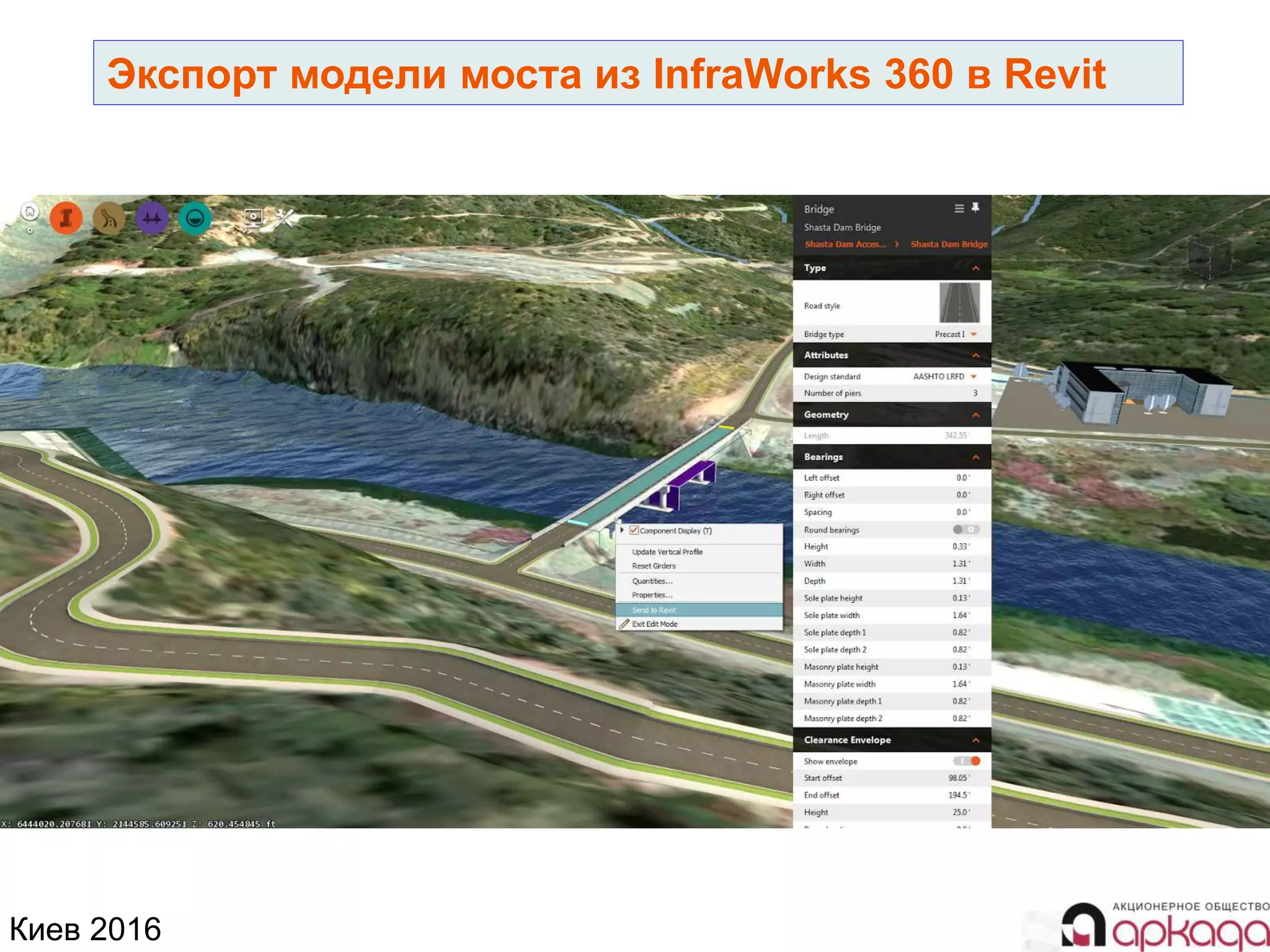
Task: Toggle the Round bearings switch
Action: tap(966, 530)
